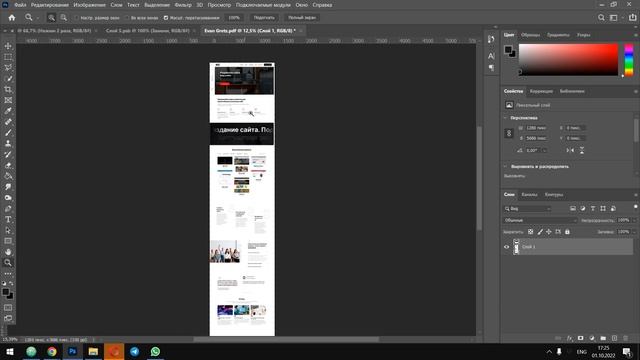The width and height of the screenshot is (640, 360).
Task: Activate the Zoom Out mode button
Action: click(64, 18)
